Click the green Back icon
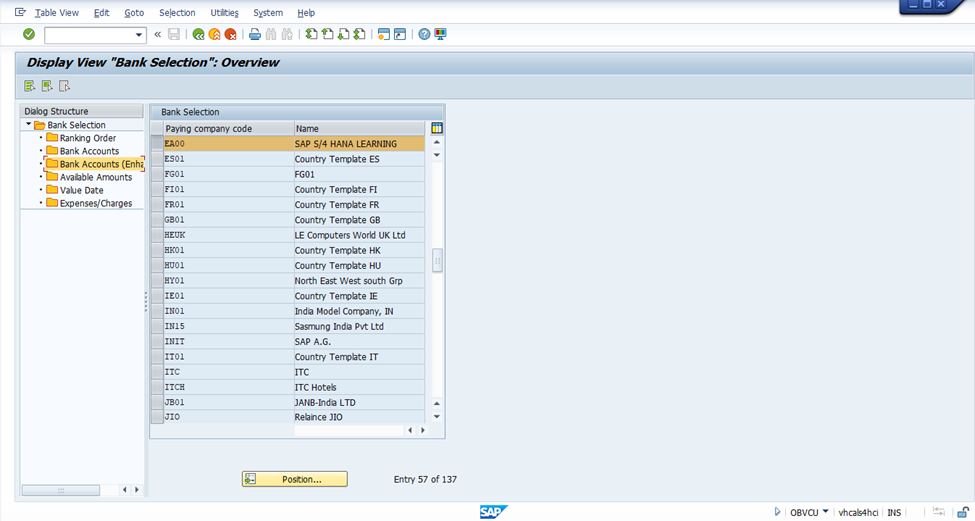975x521 pixels. point(198,34)
